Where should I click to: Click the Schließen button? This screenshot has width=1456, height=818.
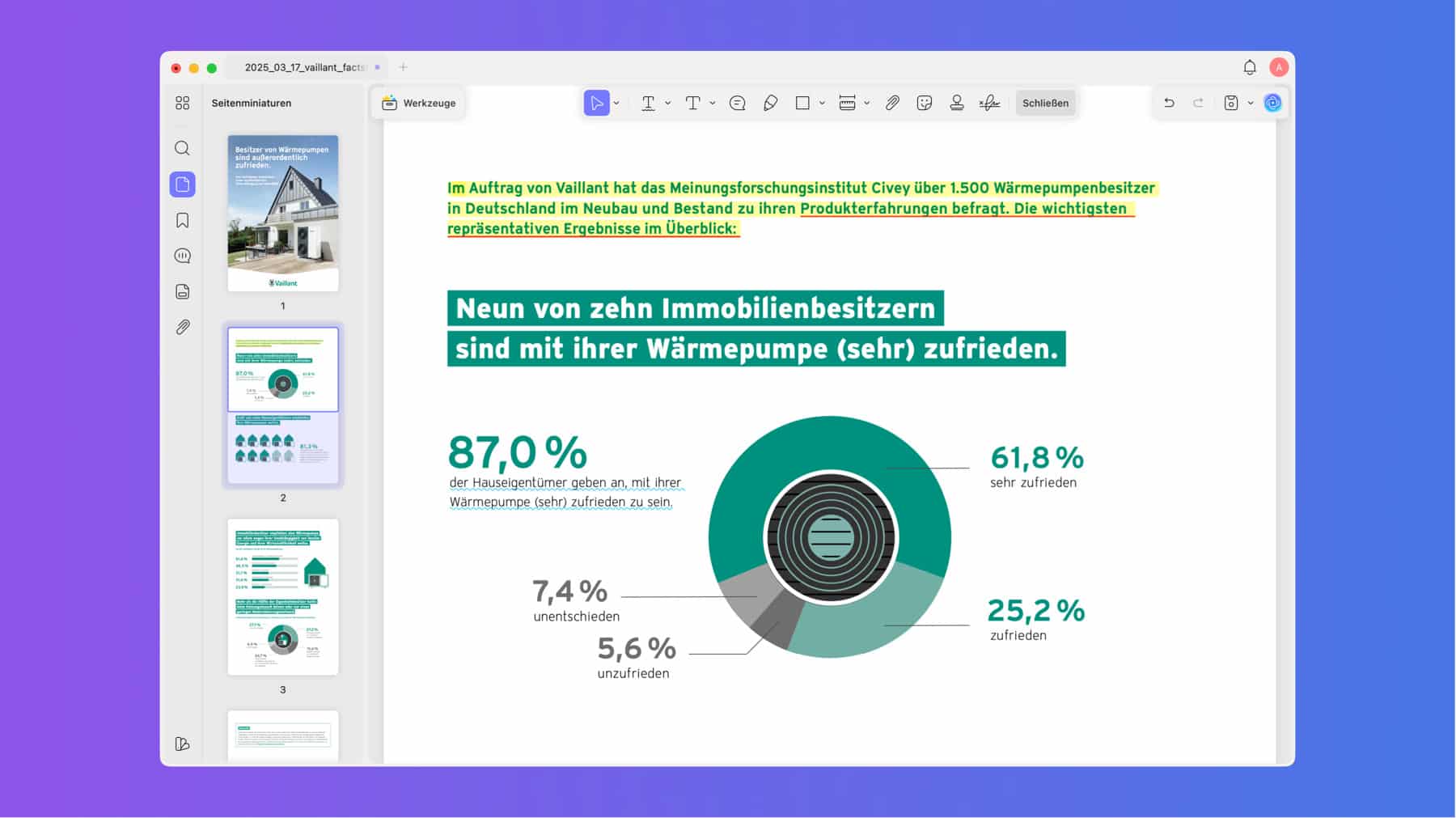click(1045, 103)
